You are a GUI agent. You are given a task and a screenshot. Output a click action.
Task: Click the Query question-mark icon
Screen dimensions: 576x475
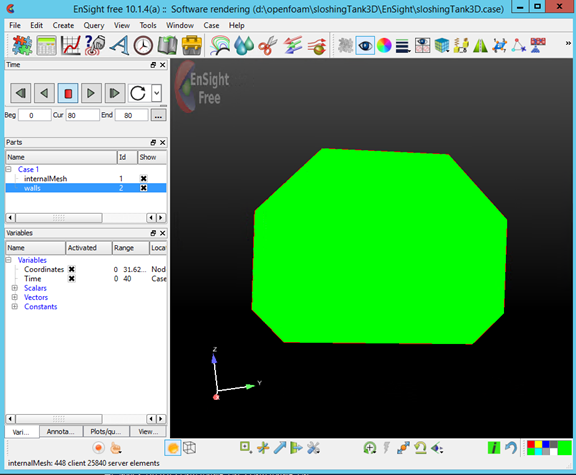point(95,46)
